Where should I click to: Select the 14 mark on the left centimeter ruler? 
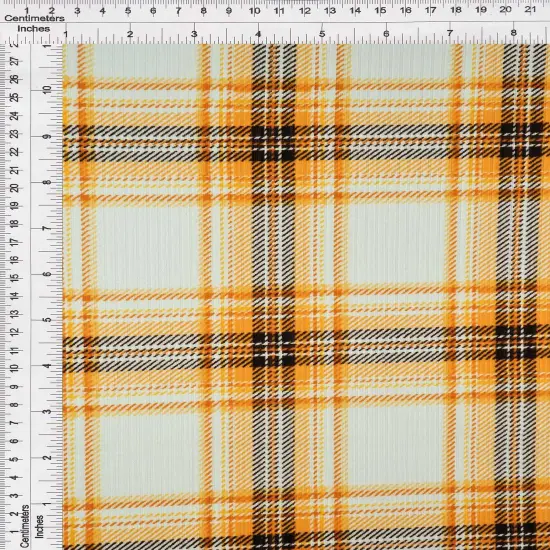click(14, 295)
